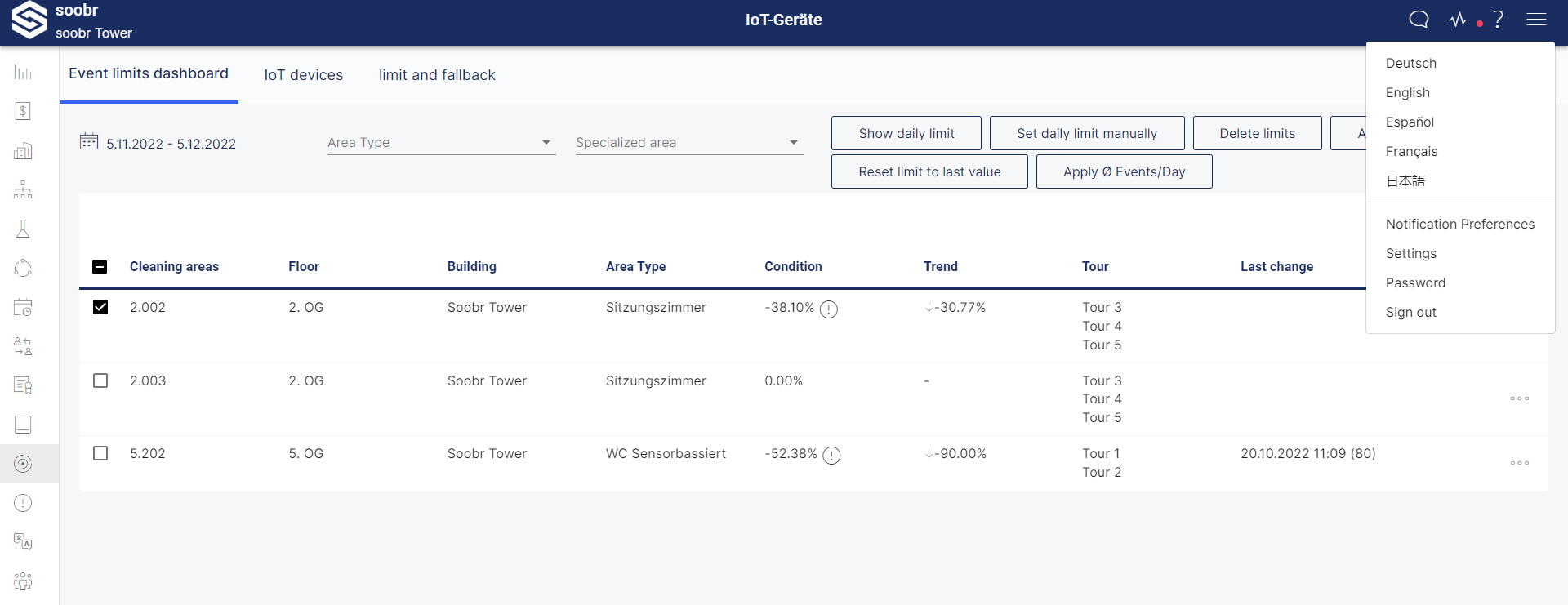Click Show daily limit button
The height and width of the screenshot is (605, 1568).
(906, 133)
